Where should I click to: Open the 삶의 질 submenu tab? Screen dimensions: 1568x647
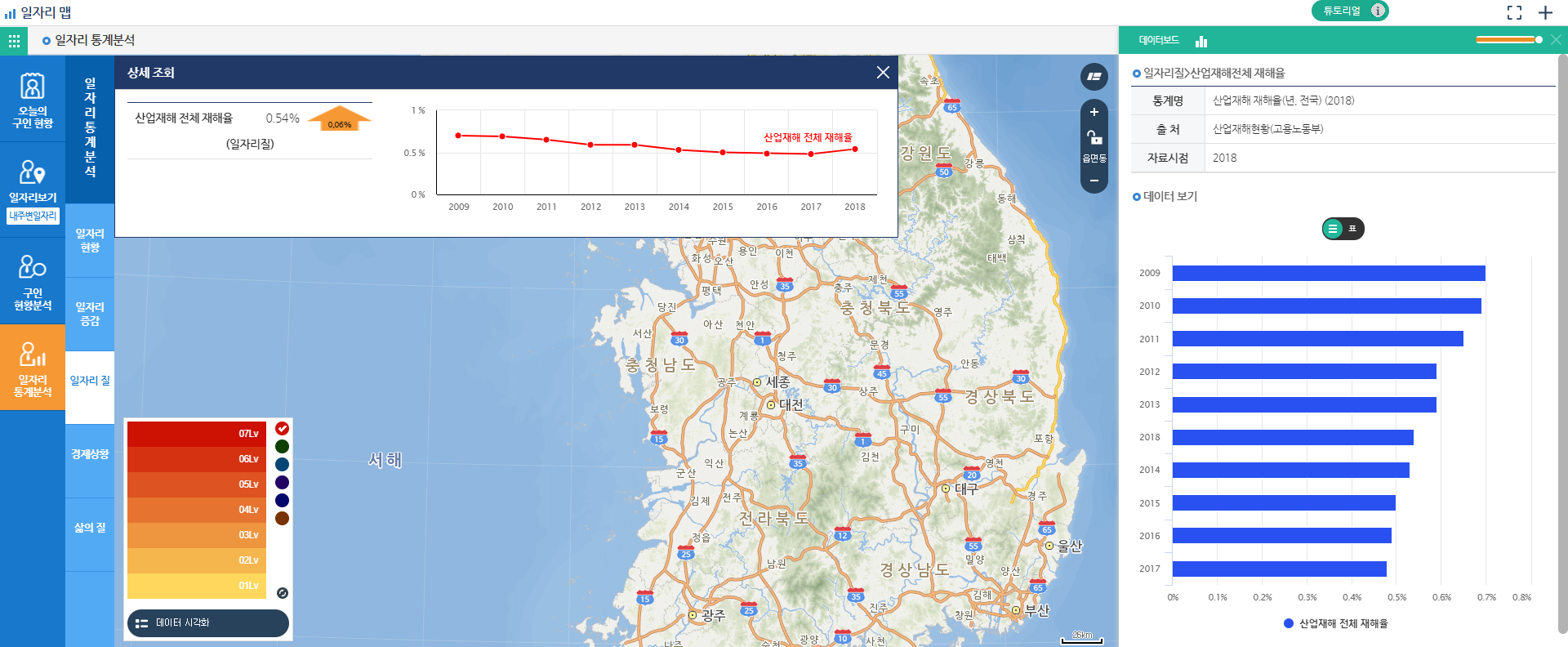(90, 528)
